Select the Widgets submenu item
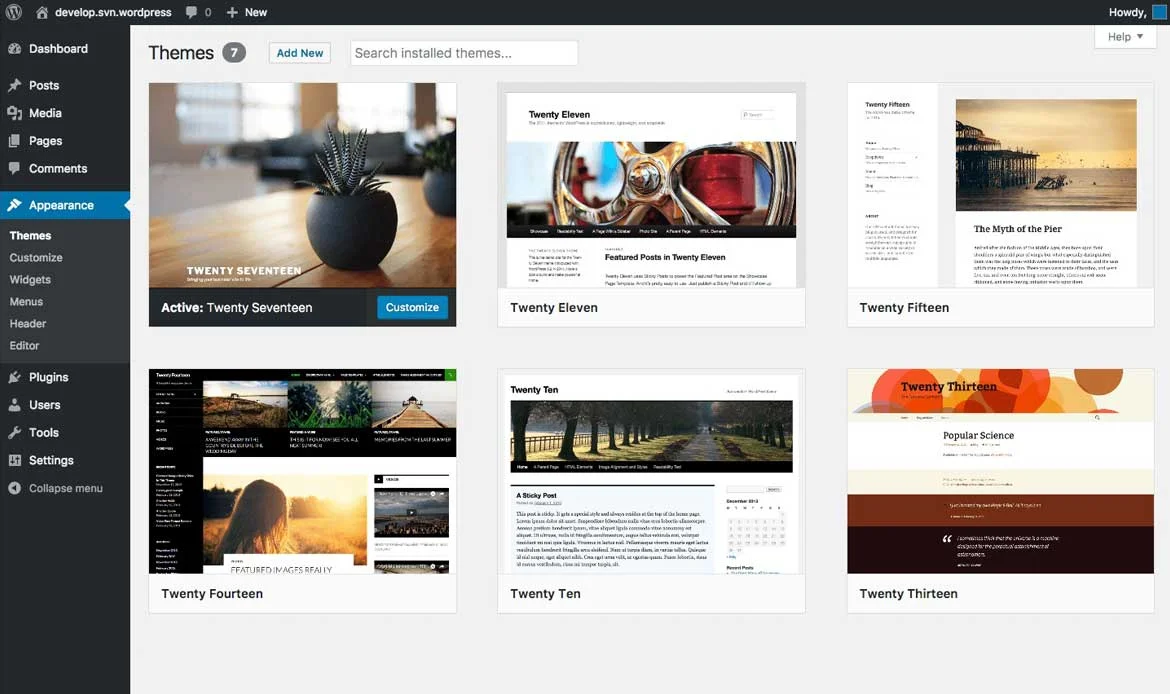Screen dimensions: 1170x694 (30, 279)
